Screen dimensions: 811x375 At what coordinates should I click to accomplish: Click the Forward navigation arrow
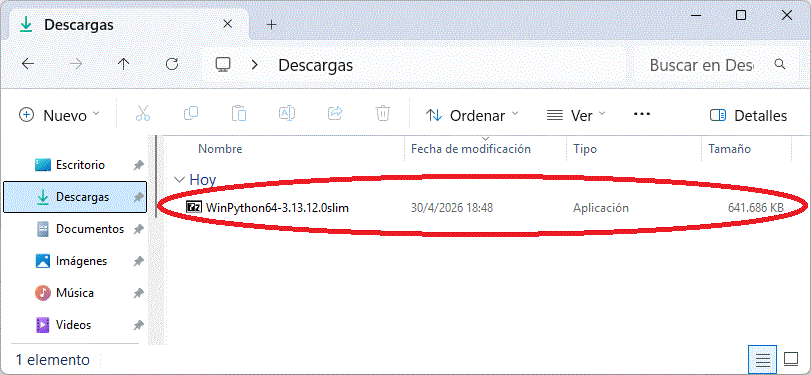tap(76, 65)
